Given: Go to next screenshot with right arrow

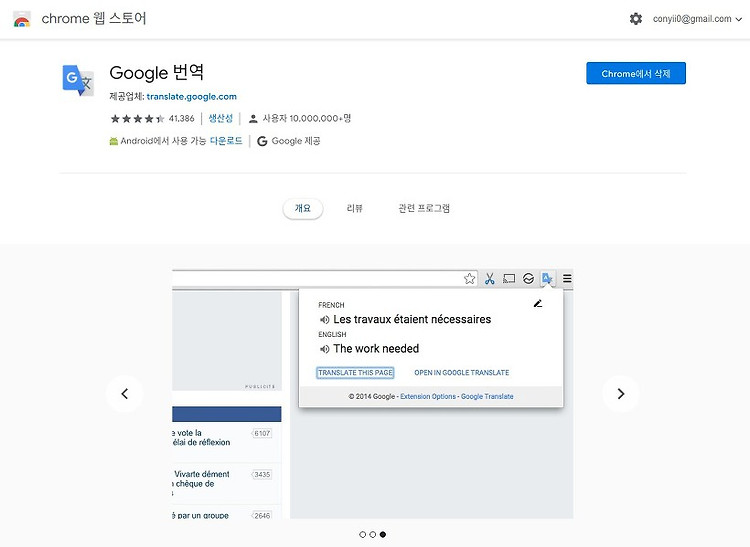Looking at the screenshot, I should [x=621, y=394].
